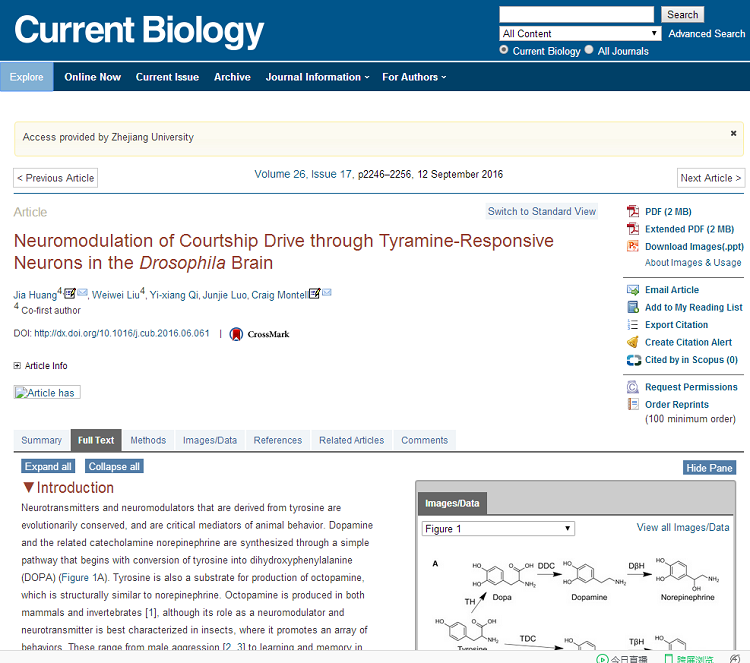Click the Download Images (.ppt) icon
The height and width of the screenshot is (663, 750).
point(632,246)
